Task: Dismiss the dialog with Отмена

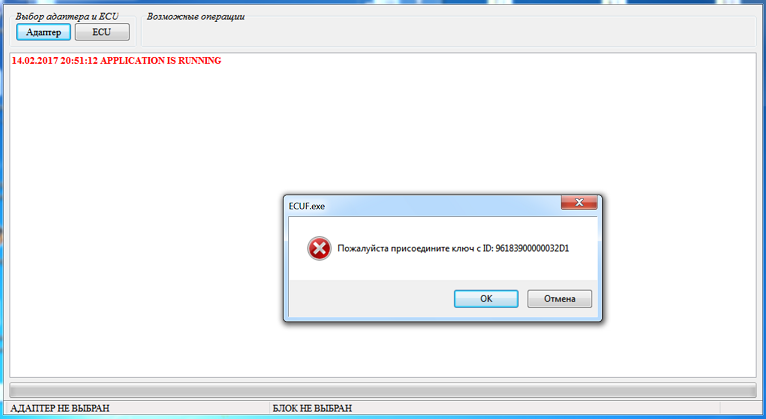Action: click(559, 298)
